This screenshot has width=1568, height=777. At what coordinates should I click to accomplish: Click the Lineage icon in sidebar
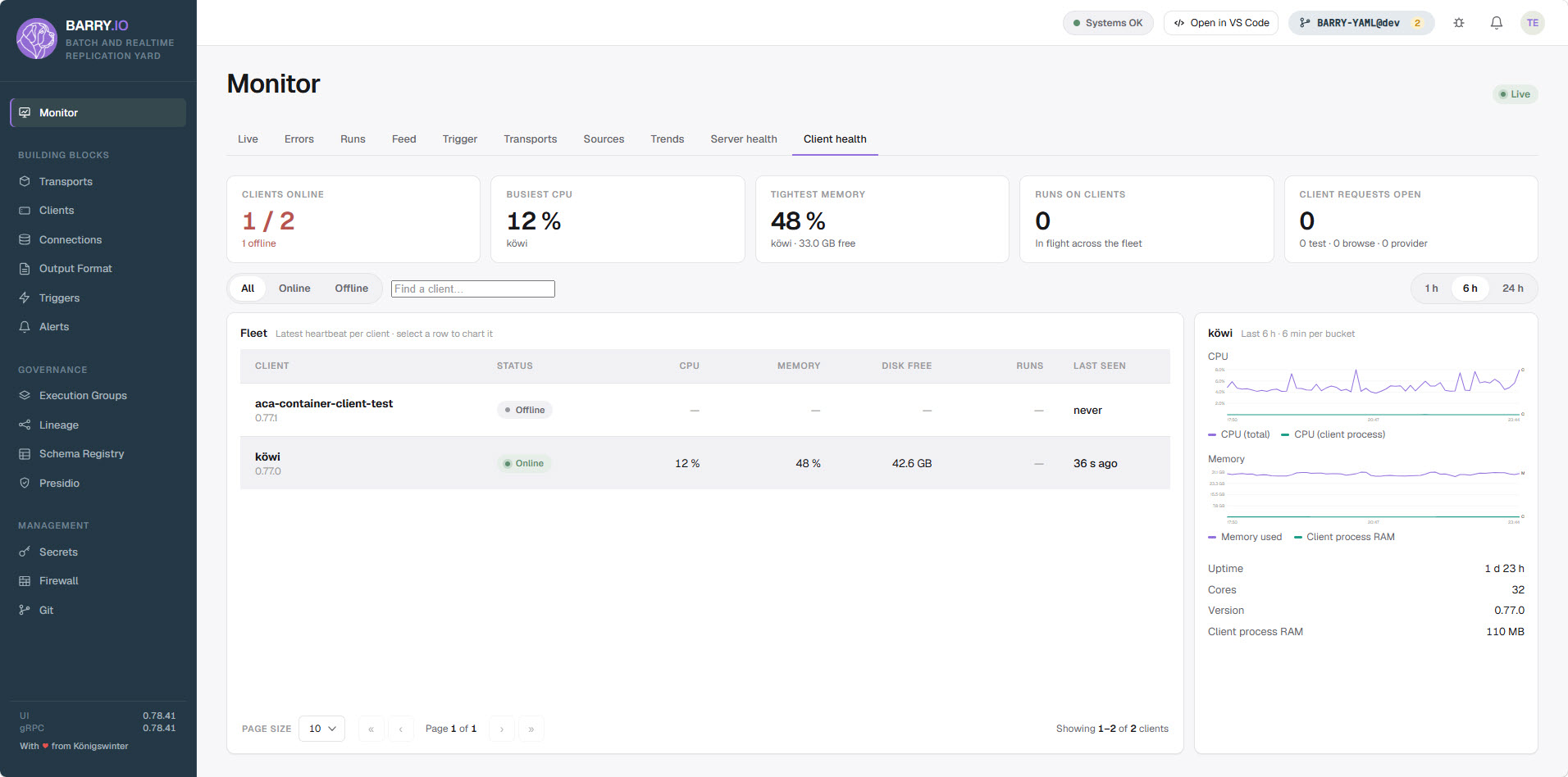click(25, 425)
